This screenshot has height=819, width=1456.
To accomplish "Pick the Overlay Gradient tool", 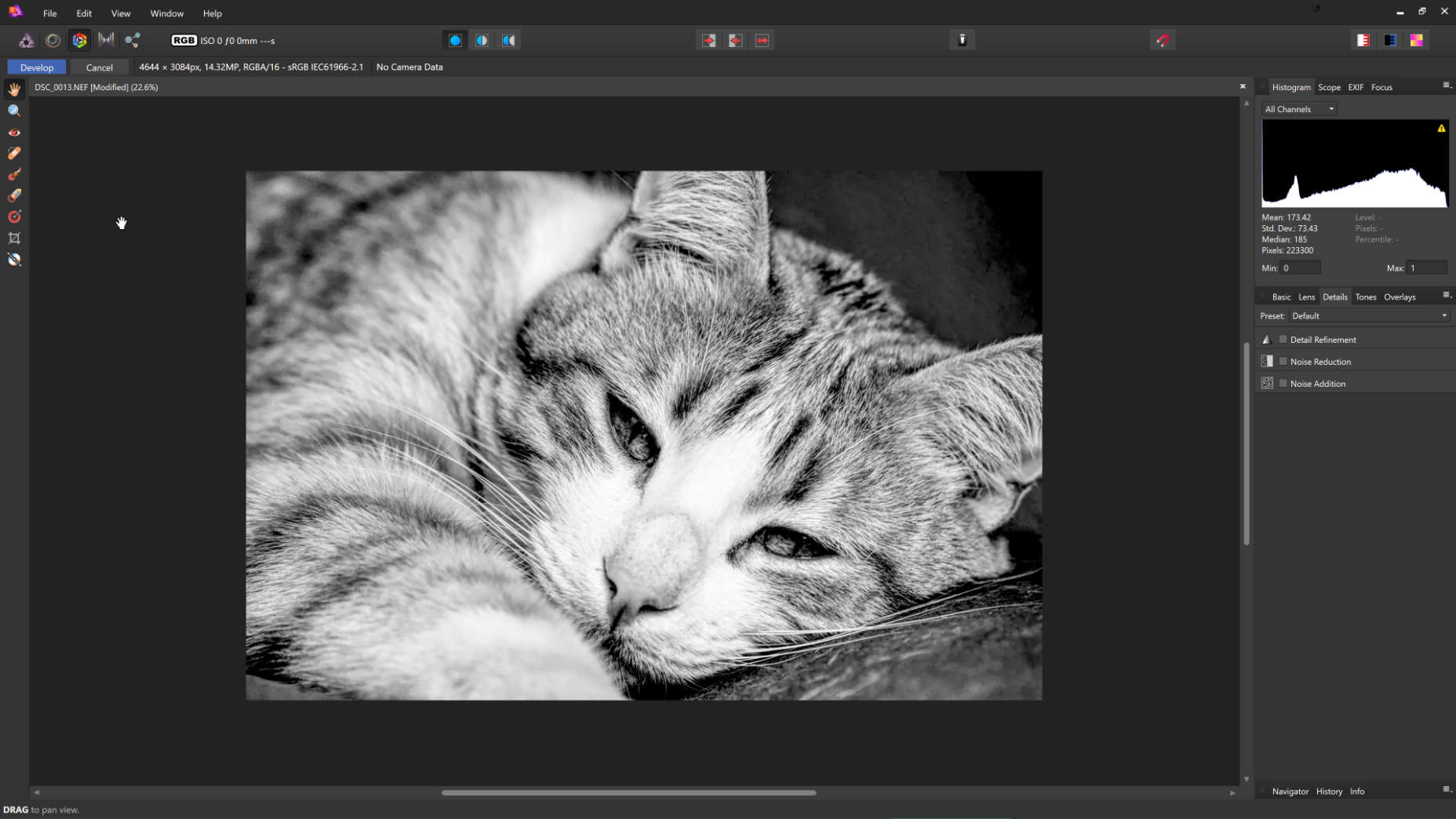I will pyautogui.click(x=14, y=217).
